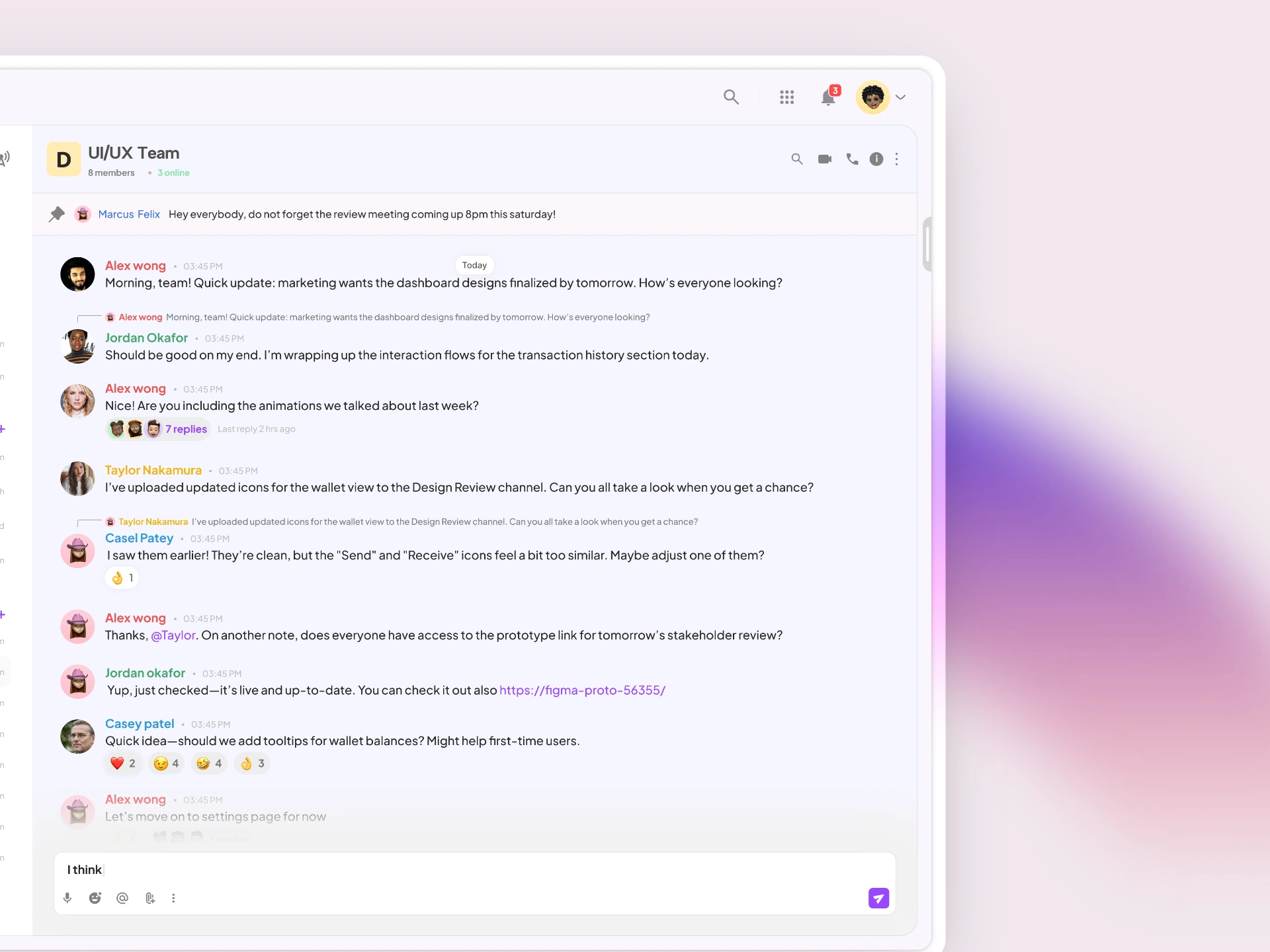Click Casey patel's avatar
1270x952 pixels.
(x=77, y=736)
